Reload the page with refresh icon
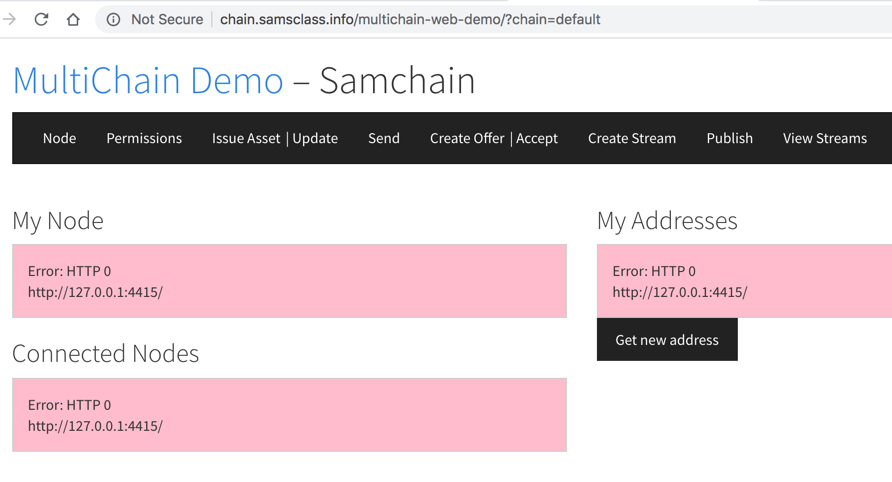The height and width of the screenshot is (482, 892). coord(41,19)
